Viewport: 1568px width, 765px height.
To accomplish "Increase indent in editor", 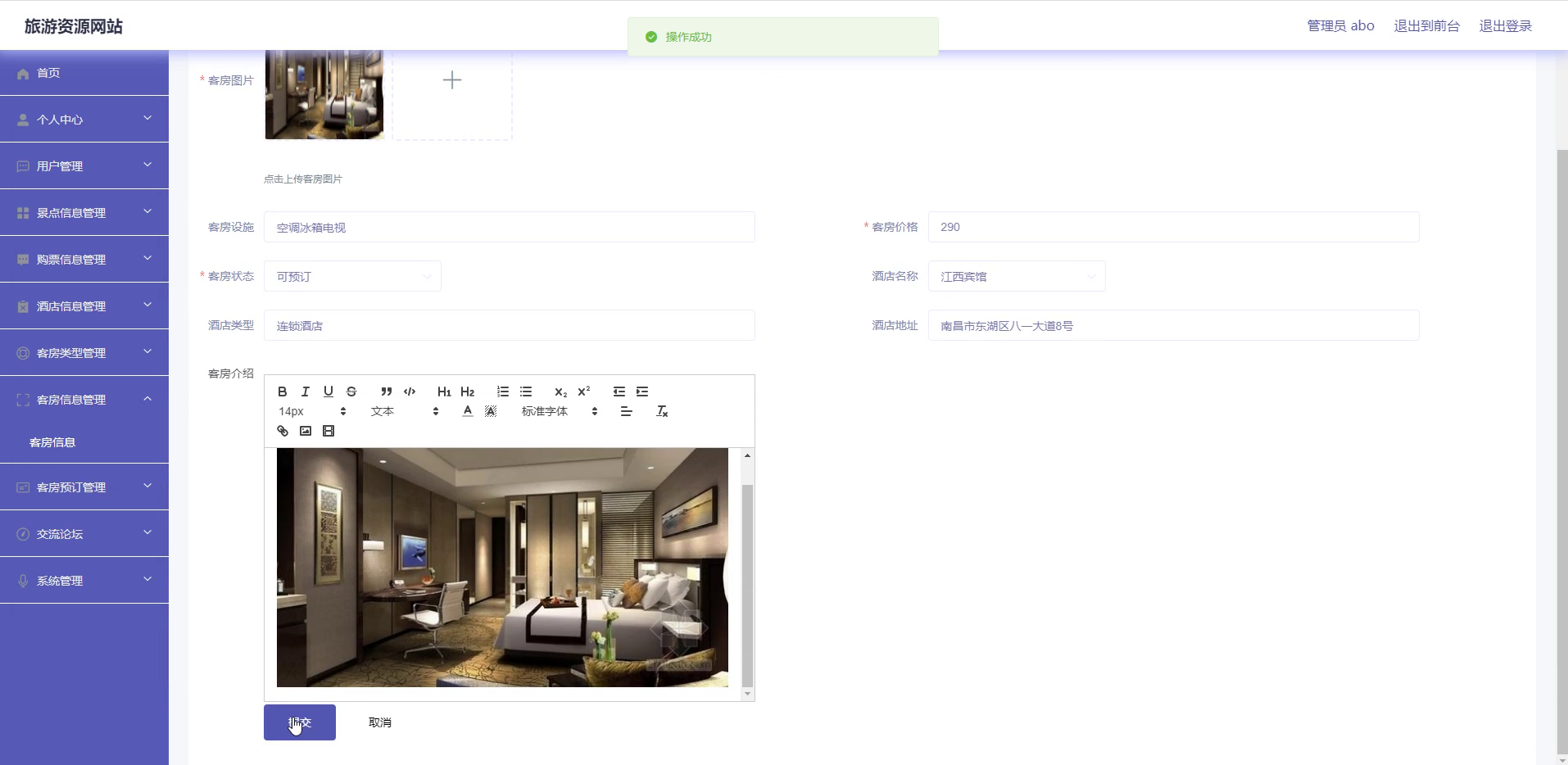I will tap(642, 392).
